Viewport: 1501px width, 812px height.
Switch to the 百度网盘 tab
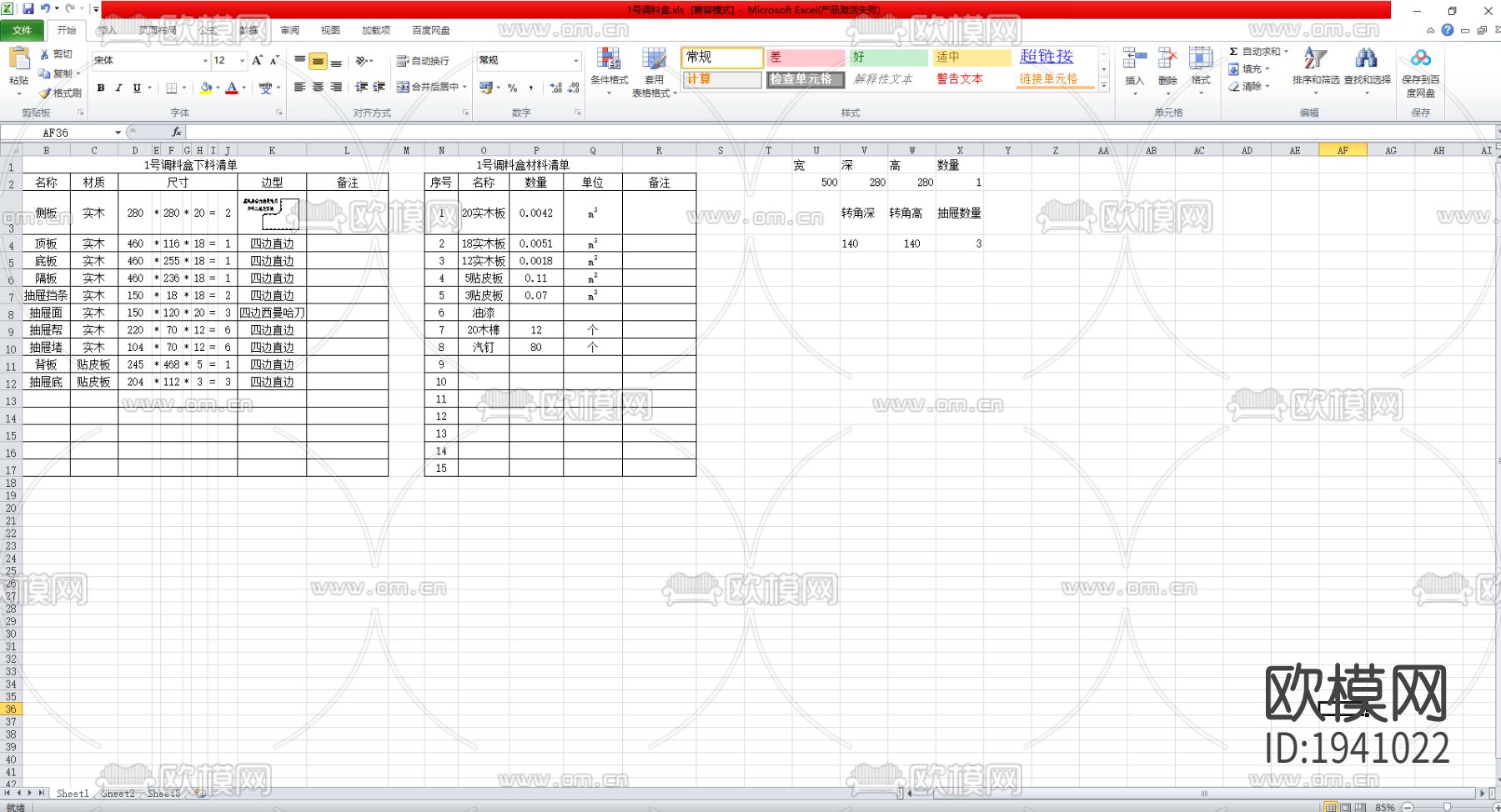[430, 30]
